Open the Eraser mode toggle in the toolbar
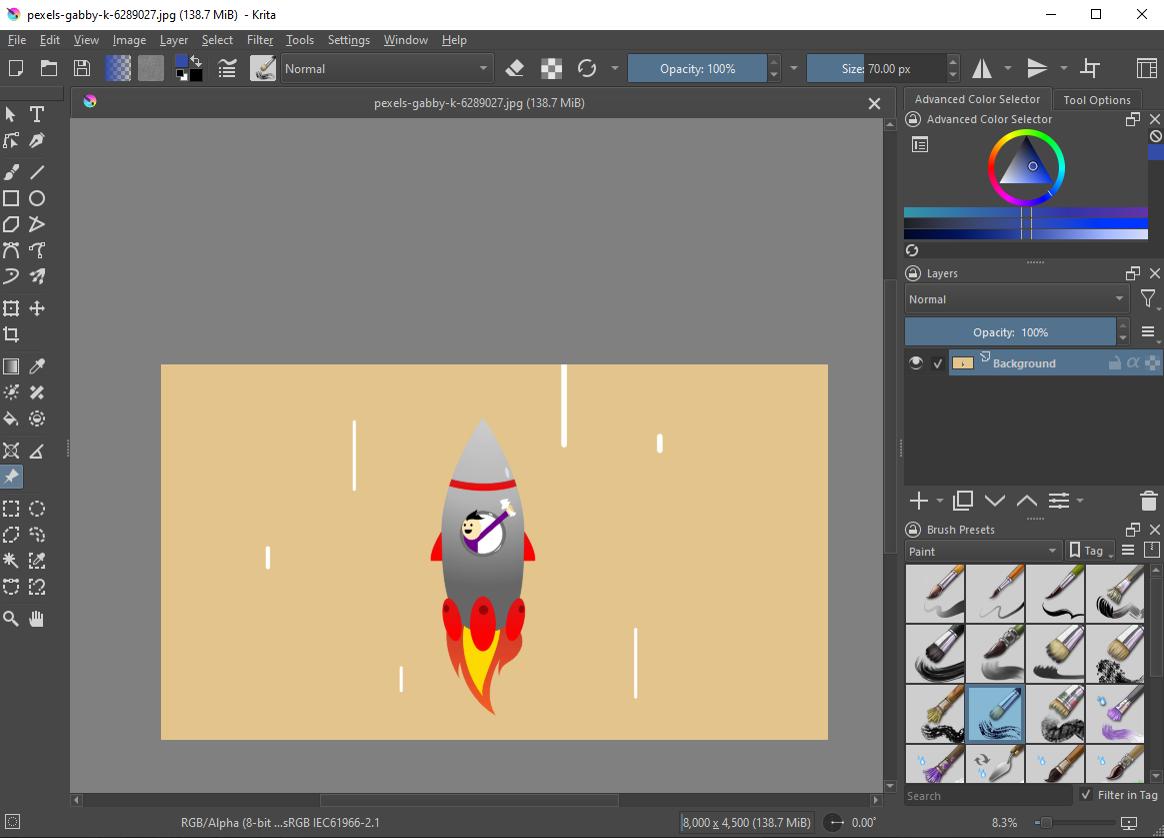This screenshot has height=838, width=1164. (x=515, y=68)
